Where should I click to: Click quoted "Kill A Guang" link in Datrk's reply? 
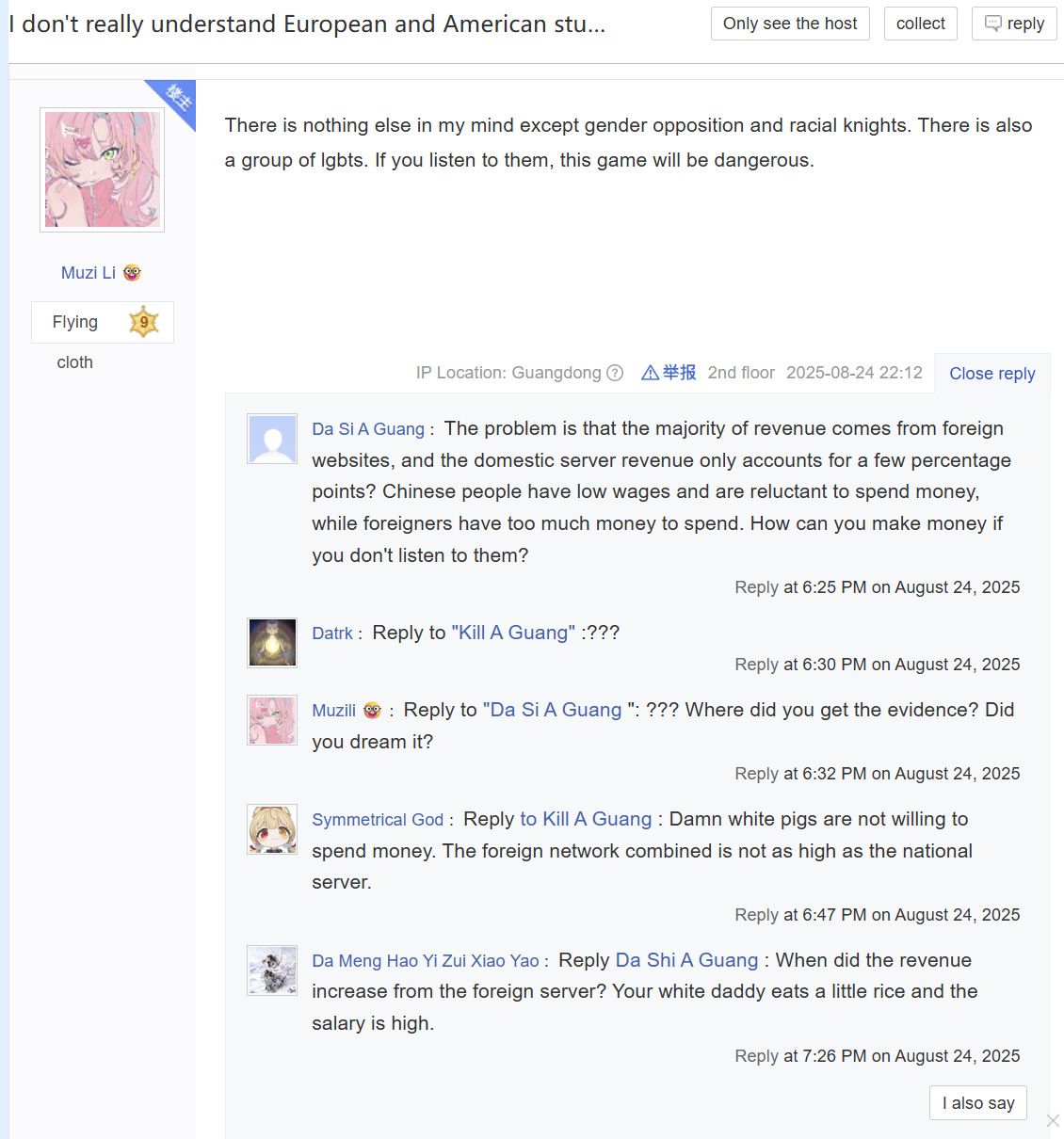coord(513,633)
